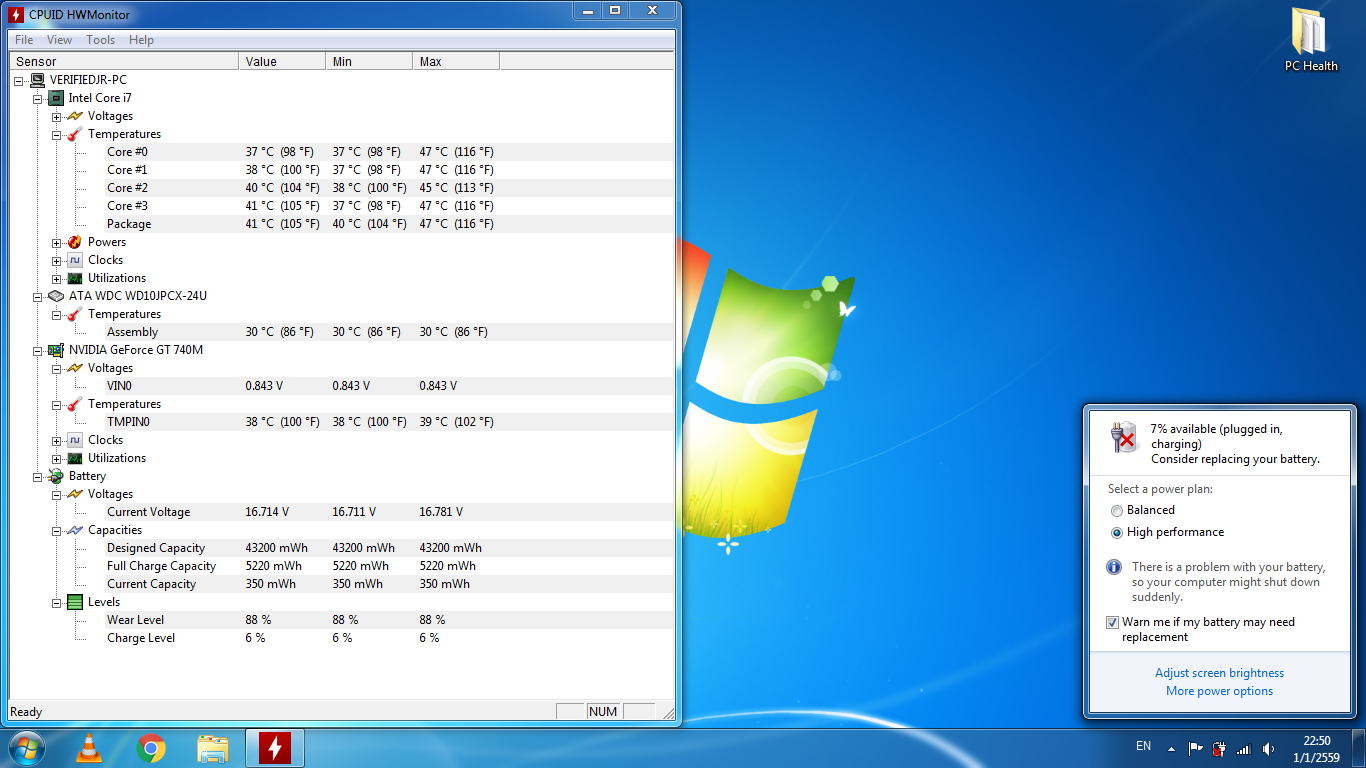
Task: Open Windows Explorer from the taskbar
Action: point(213,748)
